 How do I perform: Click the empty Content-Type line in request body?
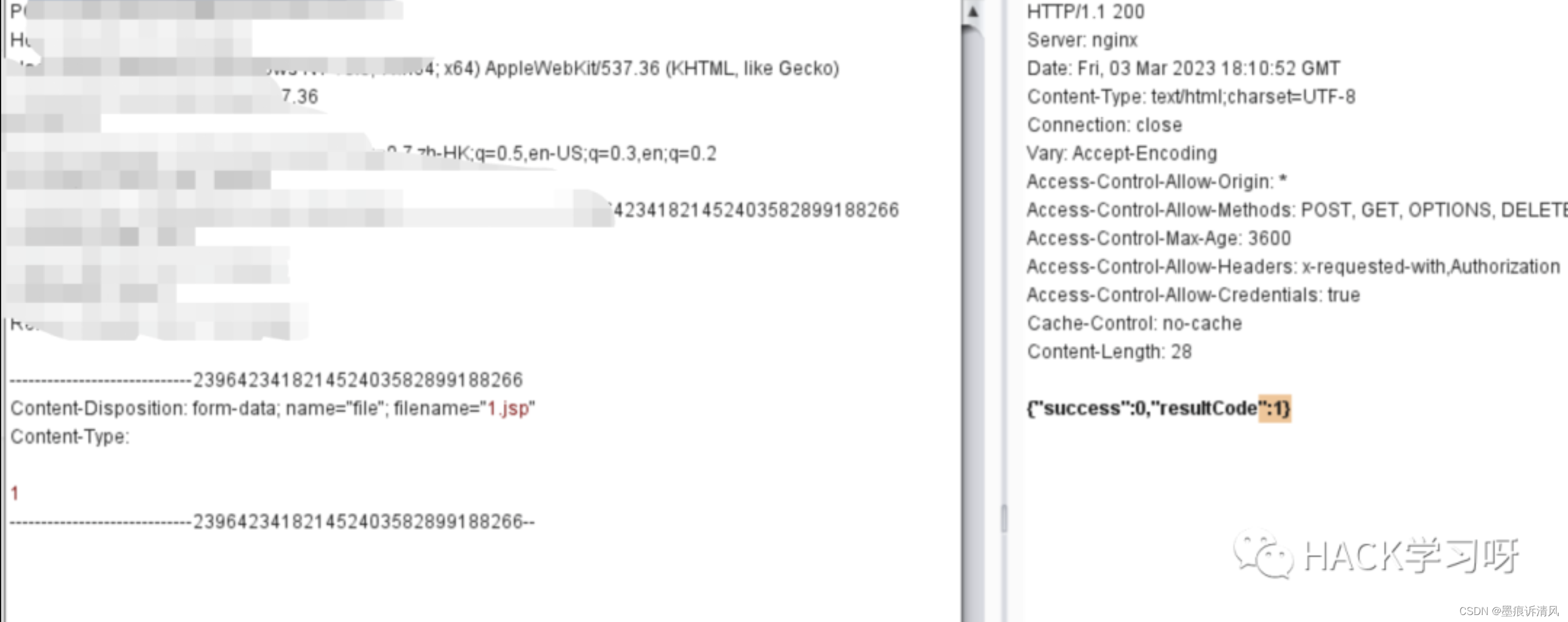pyautogui.click(x=70, y=437)
